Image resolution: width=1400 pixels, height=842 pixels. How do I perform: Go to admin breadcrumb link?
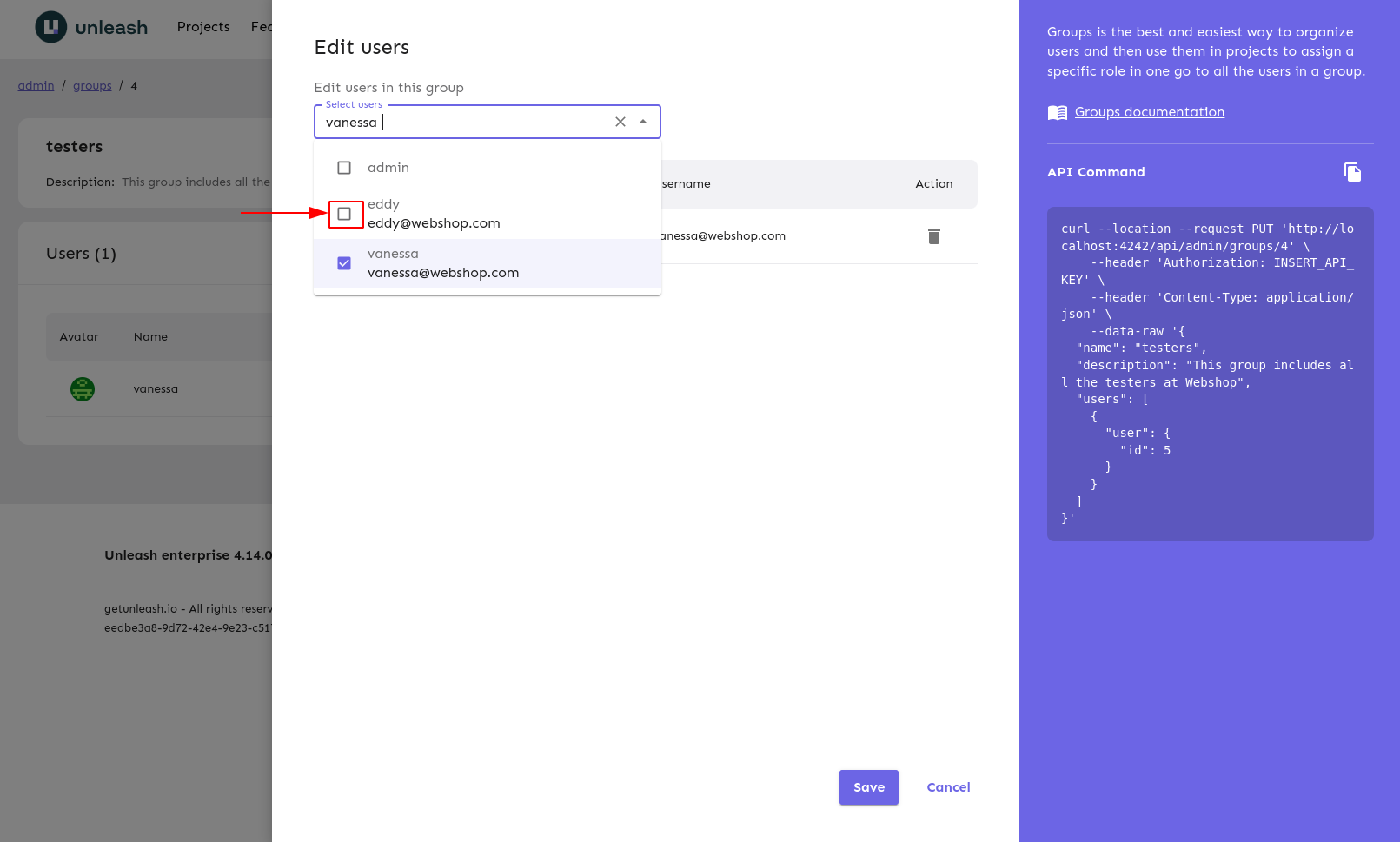(x=36, y=86)
